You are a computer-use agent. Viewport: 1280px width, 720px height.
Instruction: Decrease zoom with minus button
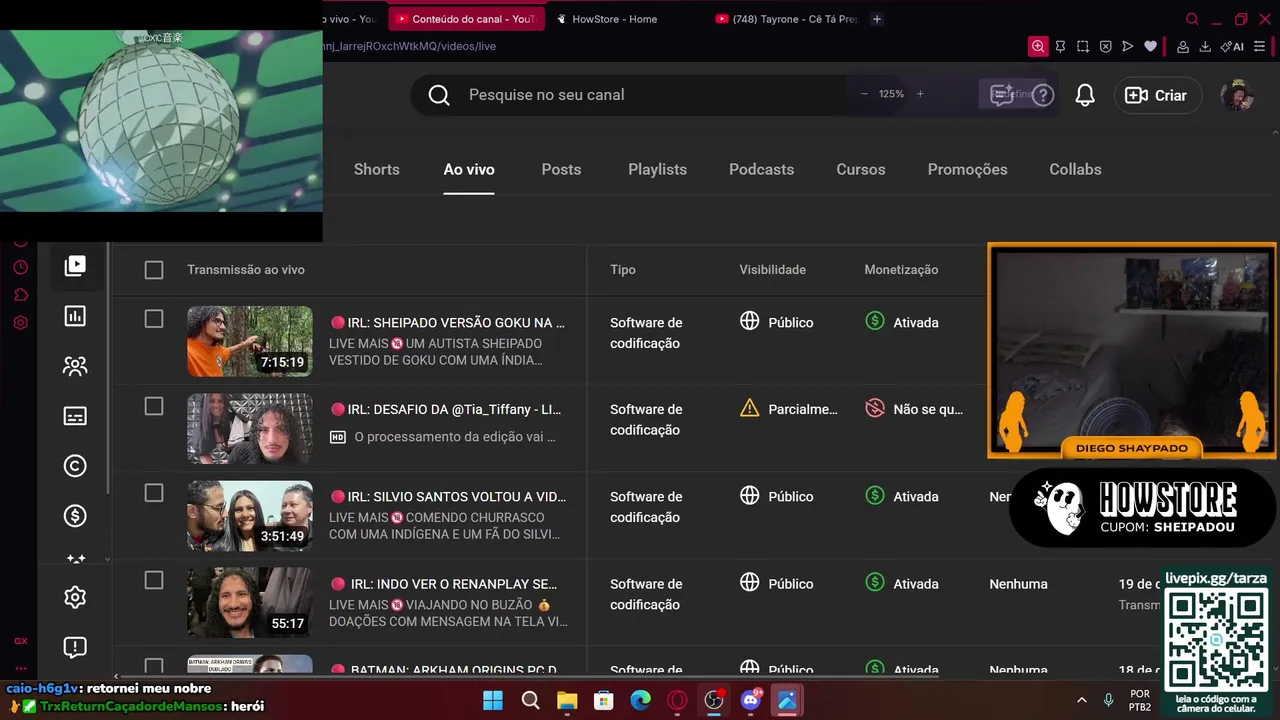click(864, 94)
